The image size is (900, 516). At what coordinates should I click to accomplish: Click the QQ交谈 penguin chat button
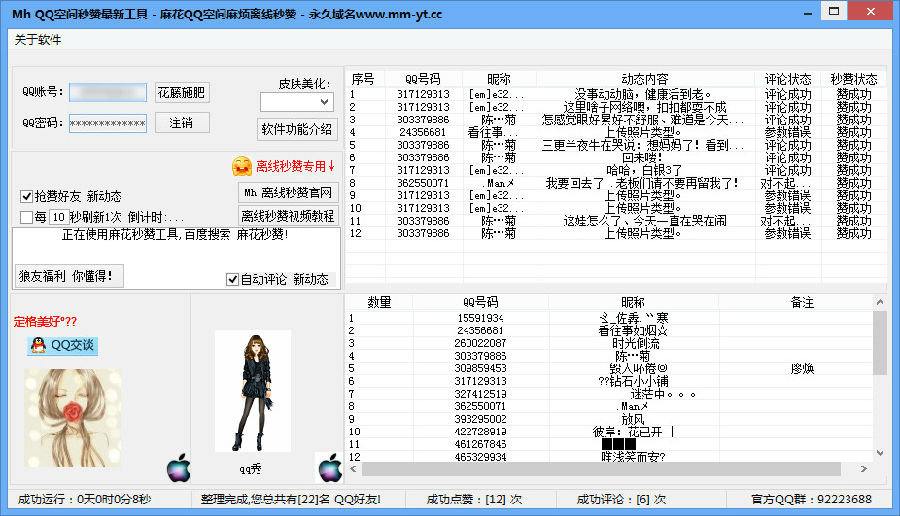(62, 345)
